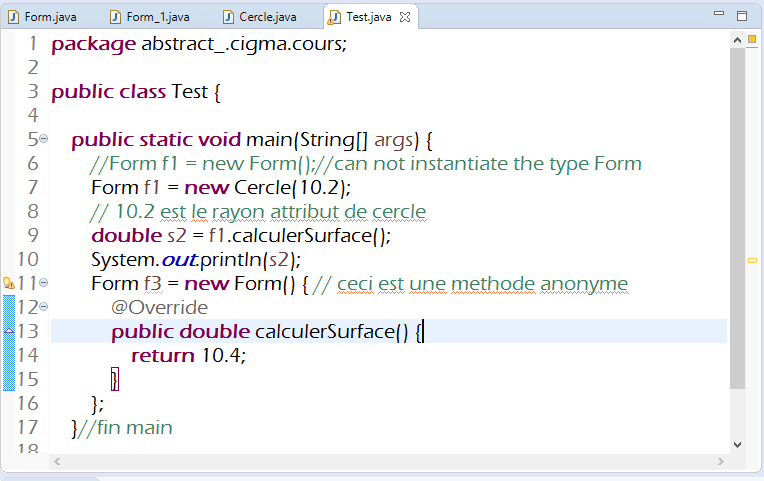Click 'Cercle(10.2);' constructor call on line 7

pyautogui.click(x=292, y=188)
